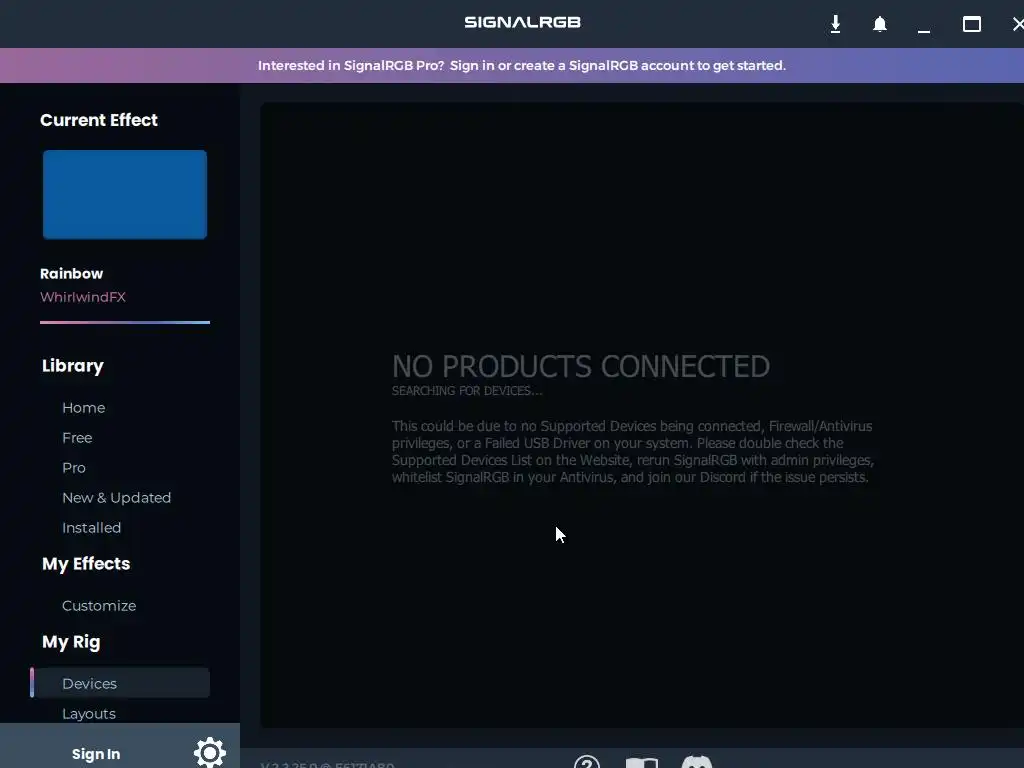Screen dimensions: 1024x768
Task: Open settings via the gear icon
Action: coord(210,752)
